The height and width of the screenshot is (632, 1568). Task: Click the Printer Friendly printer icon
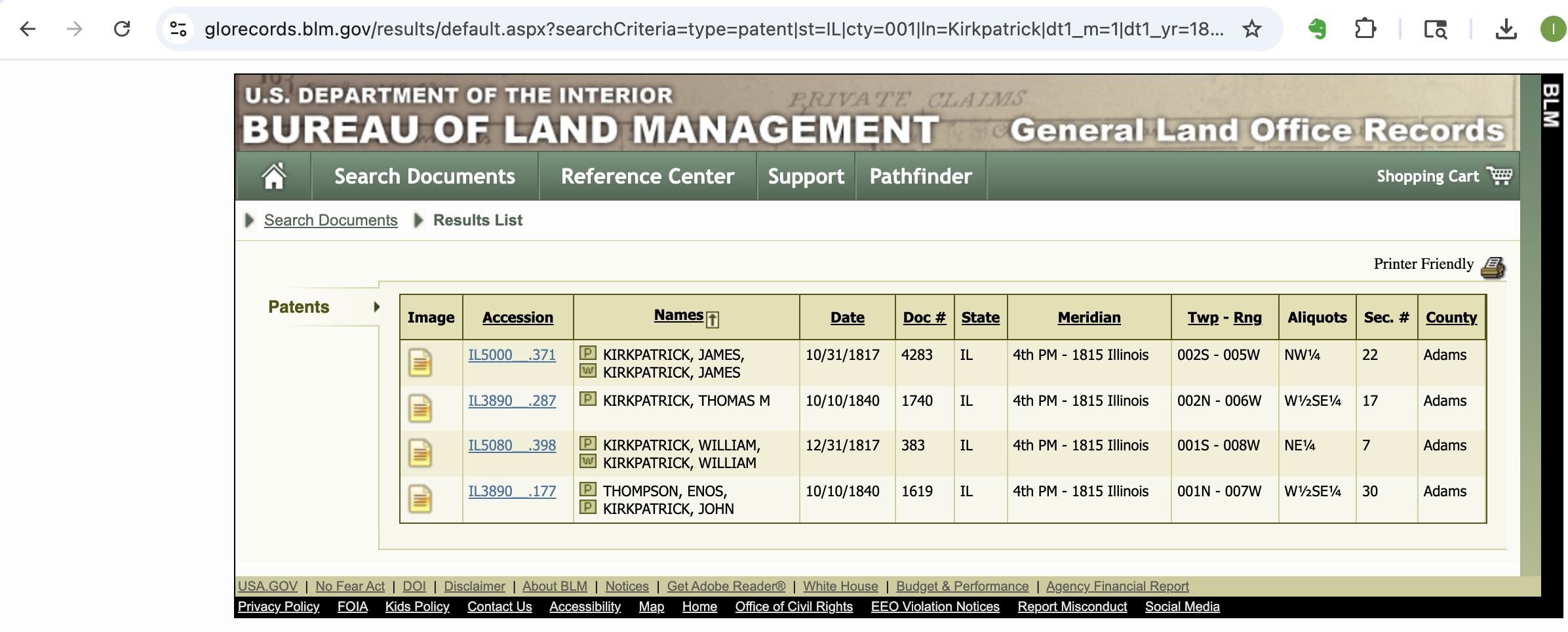(1493, 267)
